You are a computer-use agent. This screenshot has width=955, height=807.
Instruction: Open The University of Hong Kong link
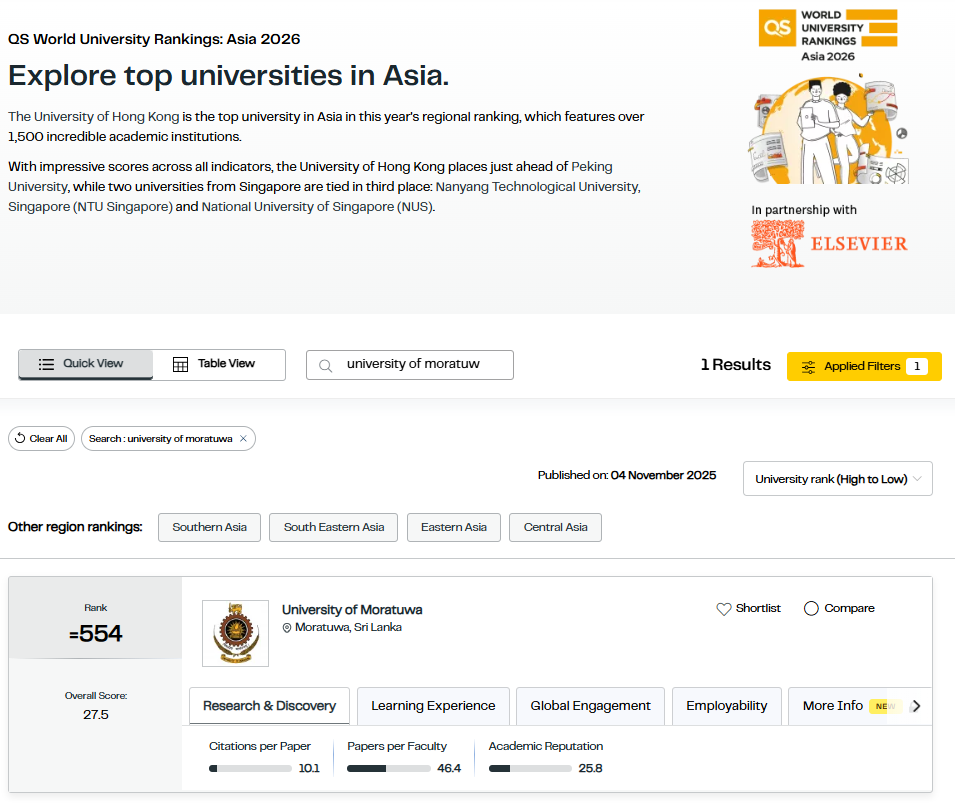(94, 116)
